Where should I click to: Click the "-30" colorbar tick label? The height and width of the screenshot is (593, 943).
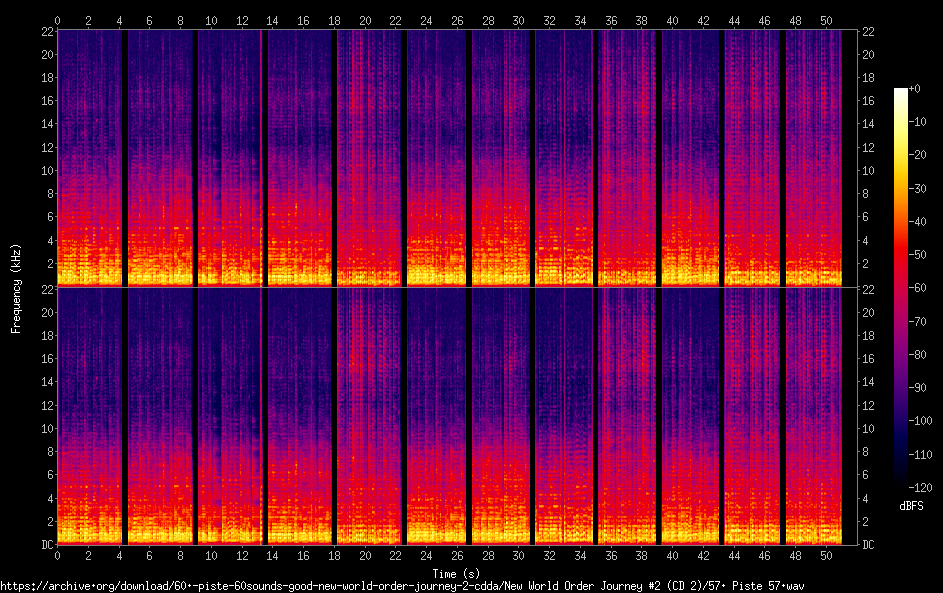(918, 188)
